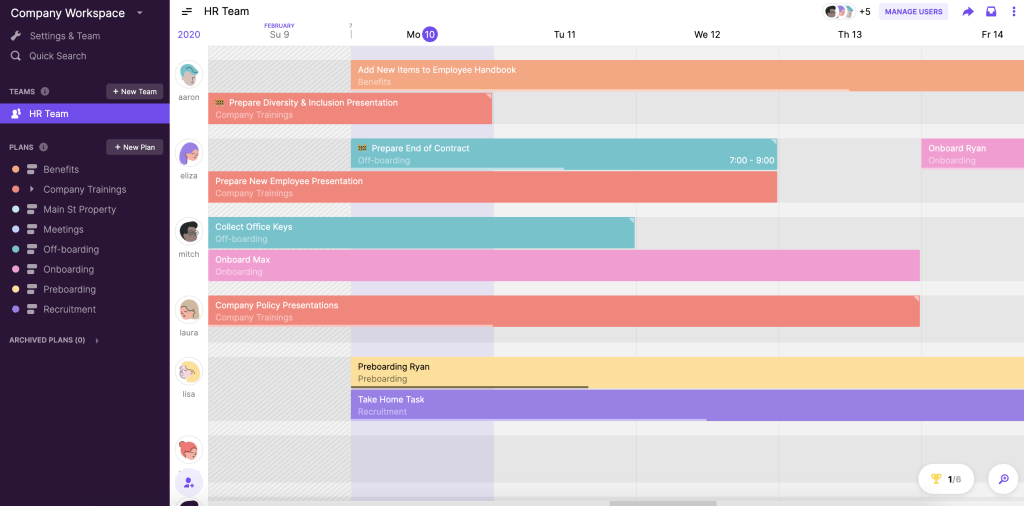The height and width of the screenshot is (506, 1024).
Task: Open the three-dot more options menu
Action: click(1013, 12)
